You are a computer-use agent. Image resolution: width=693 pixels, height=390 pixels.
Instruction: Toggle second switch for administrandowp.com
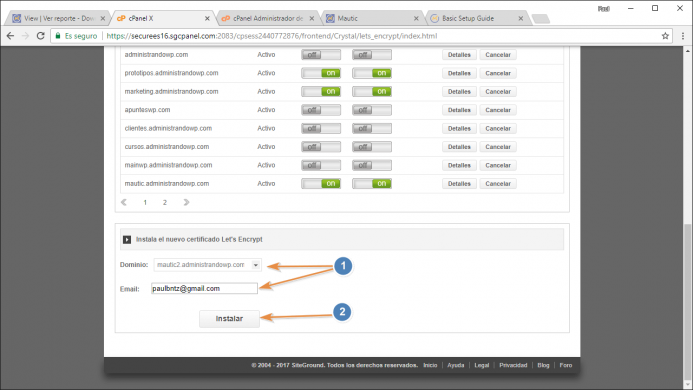click(x=372, y=55)
